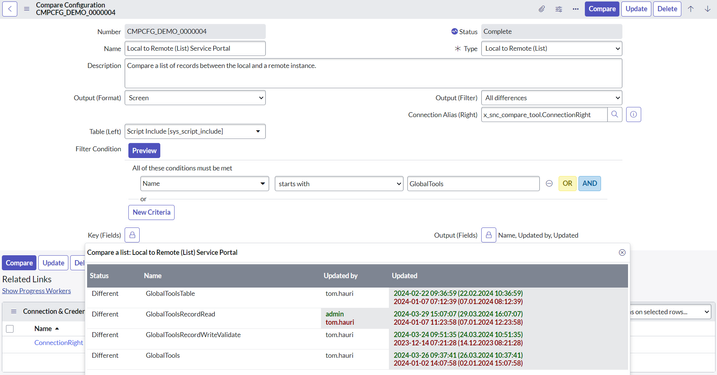The image size is (717, 375).
Task: Remove the Name starts with condition
Action: click(549, 183)
